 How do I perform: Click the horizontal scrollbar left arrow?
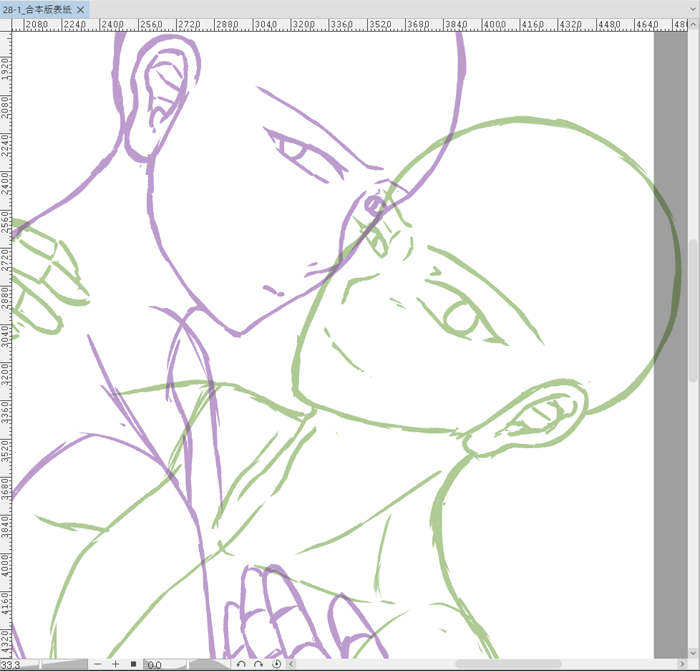click(x=291, y=664)
